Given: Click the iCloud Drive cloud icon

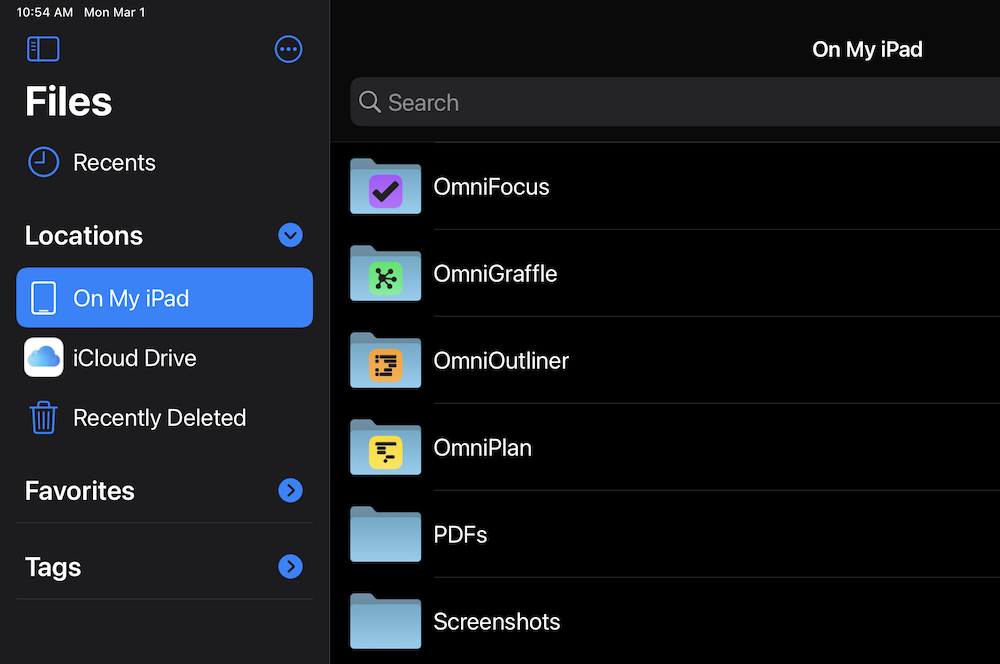Looking at the screenshot, I should [x=43, y=358].
